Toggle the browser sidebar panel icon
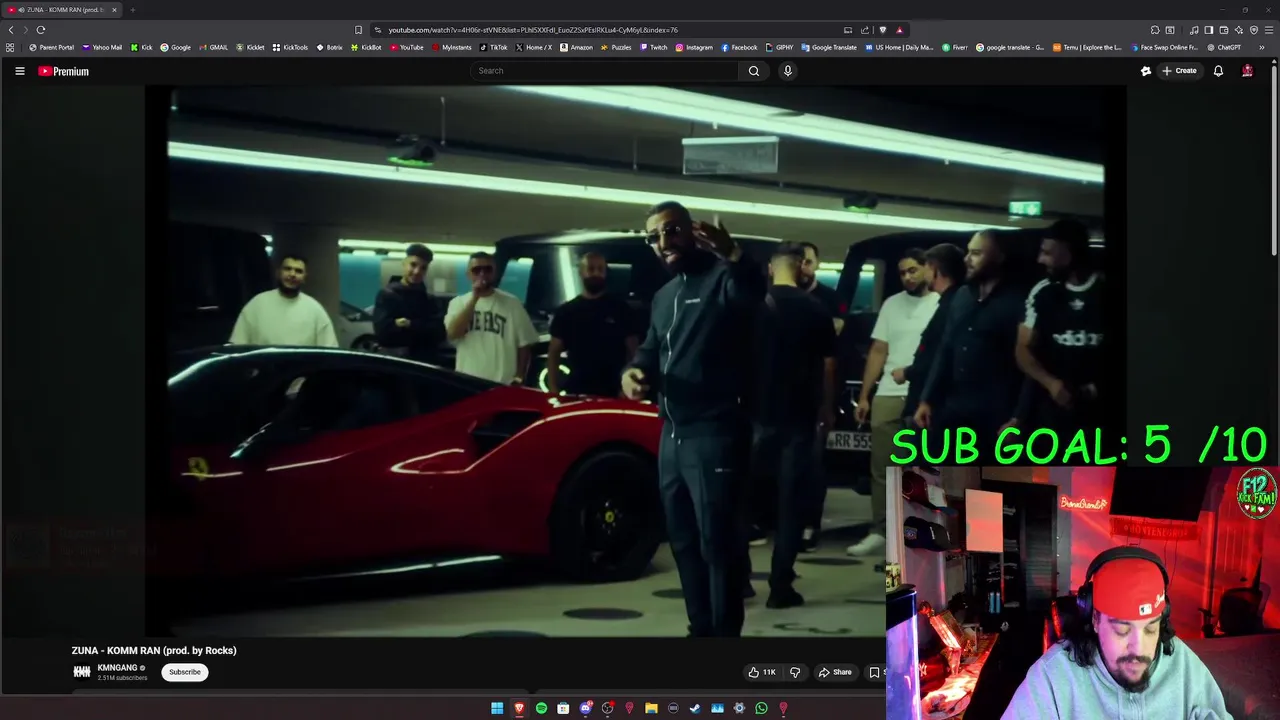 (x=1209, y=30)
